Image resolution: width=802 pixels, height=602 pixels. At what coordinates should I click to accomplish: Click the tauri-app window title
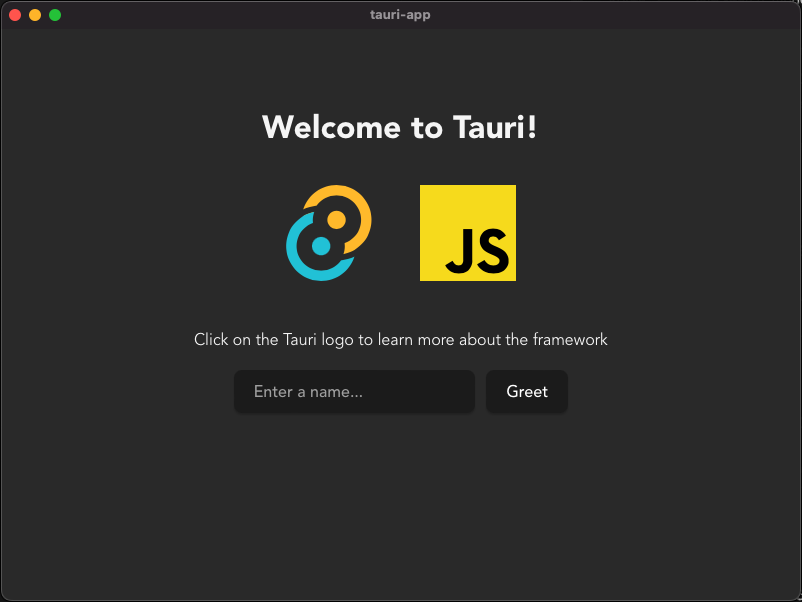[x=400, y=15]
